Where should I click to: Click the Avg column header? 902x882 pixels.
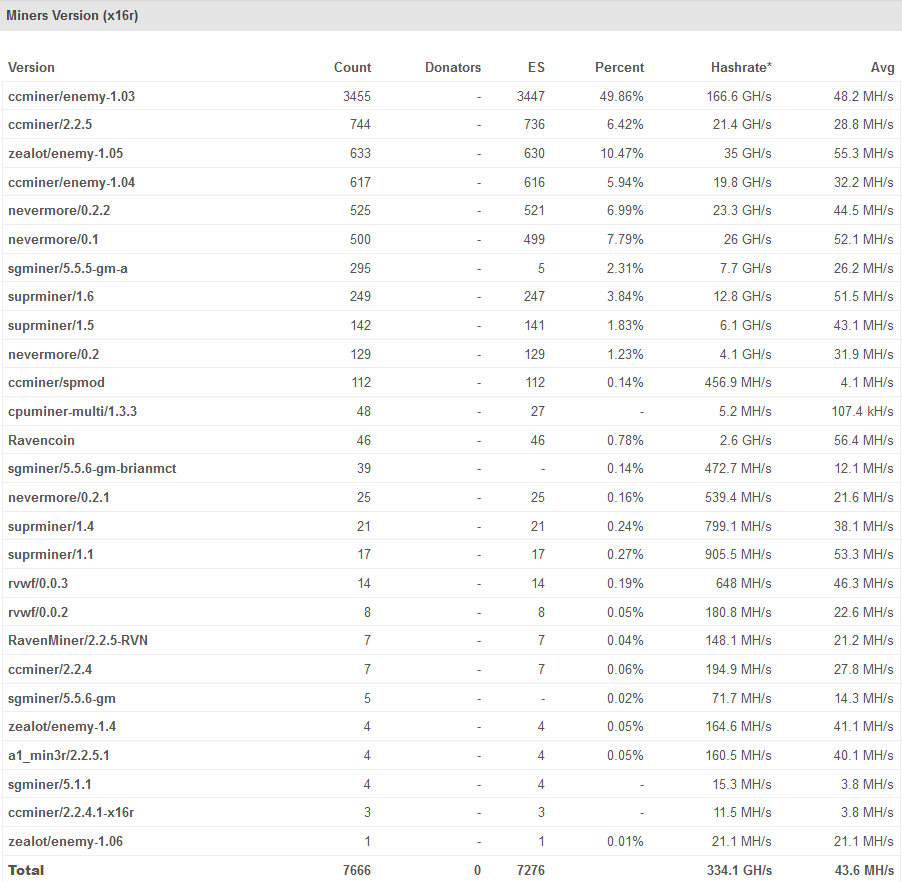pyautogui.click(x=883, y=67)
